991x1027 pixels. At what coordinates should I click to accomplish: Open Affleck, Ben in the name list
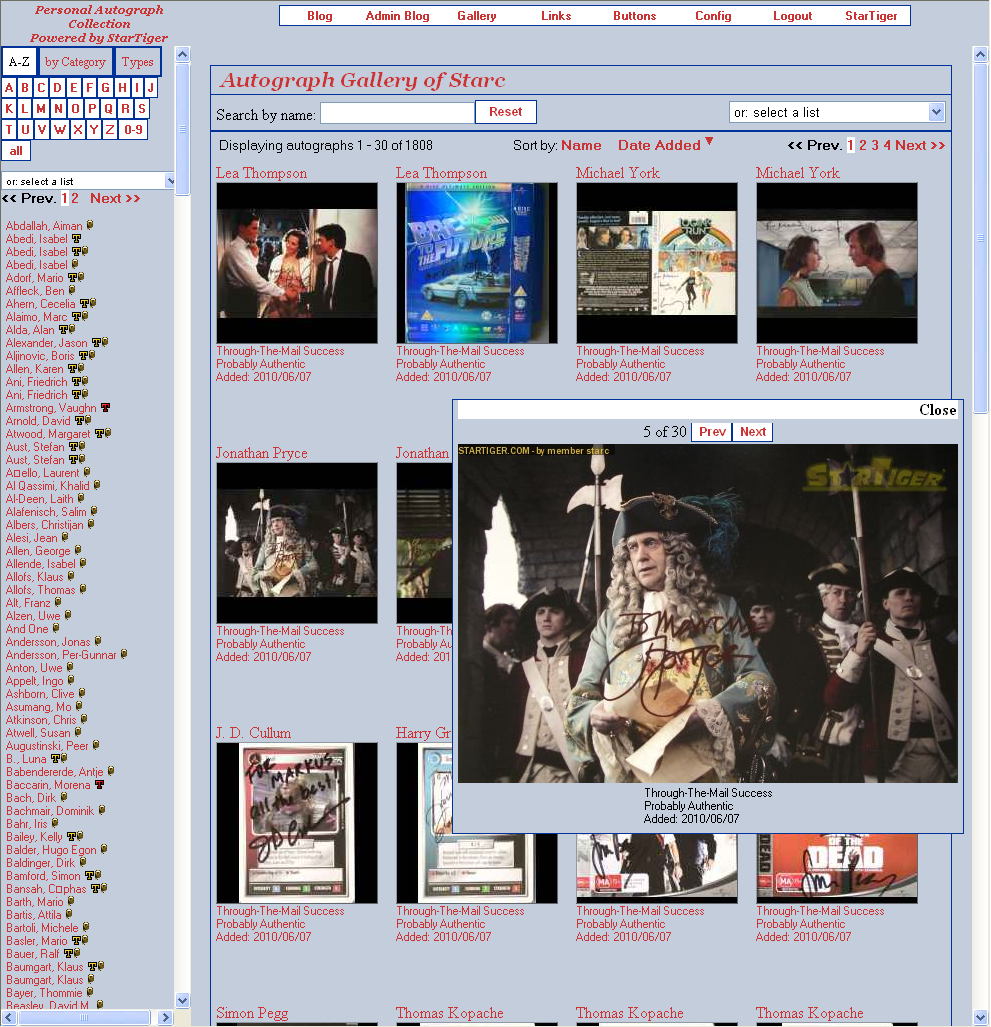click(x=35, y=291)
